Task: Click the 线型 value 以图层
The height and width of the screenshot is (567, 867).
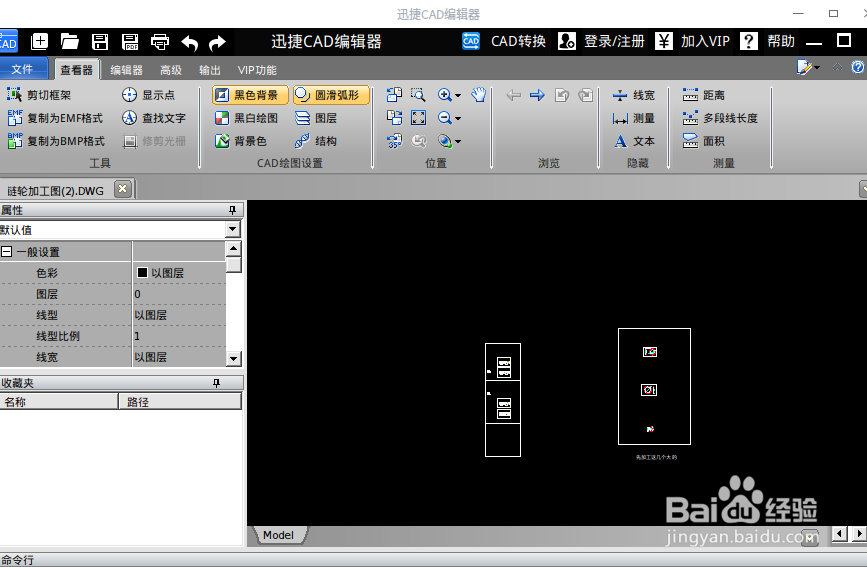Action: click(x=179, y=315)
